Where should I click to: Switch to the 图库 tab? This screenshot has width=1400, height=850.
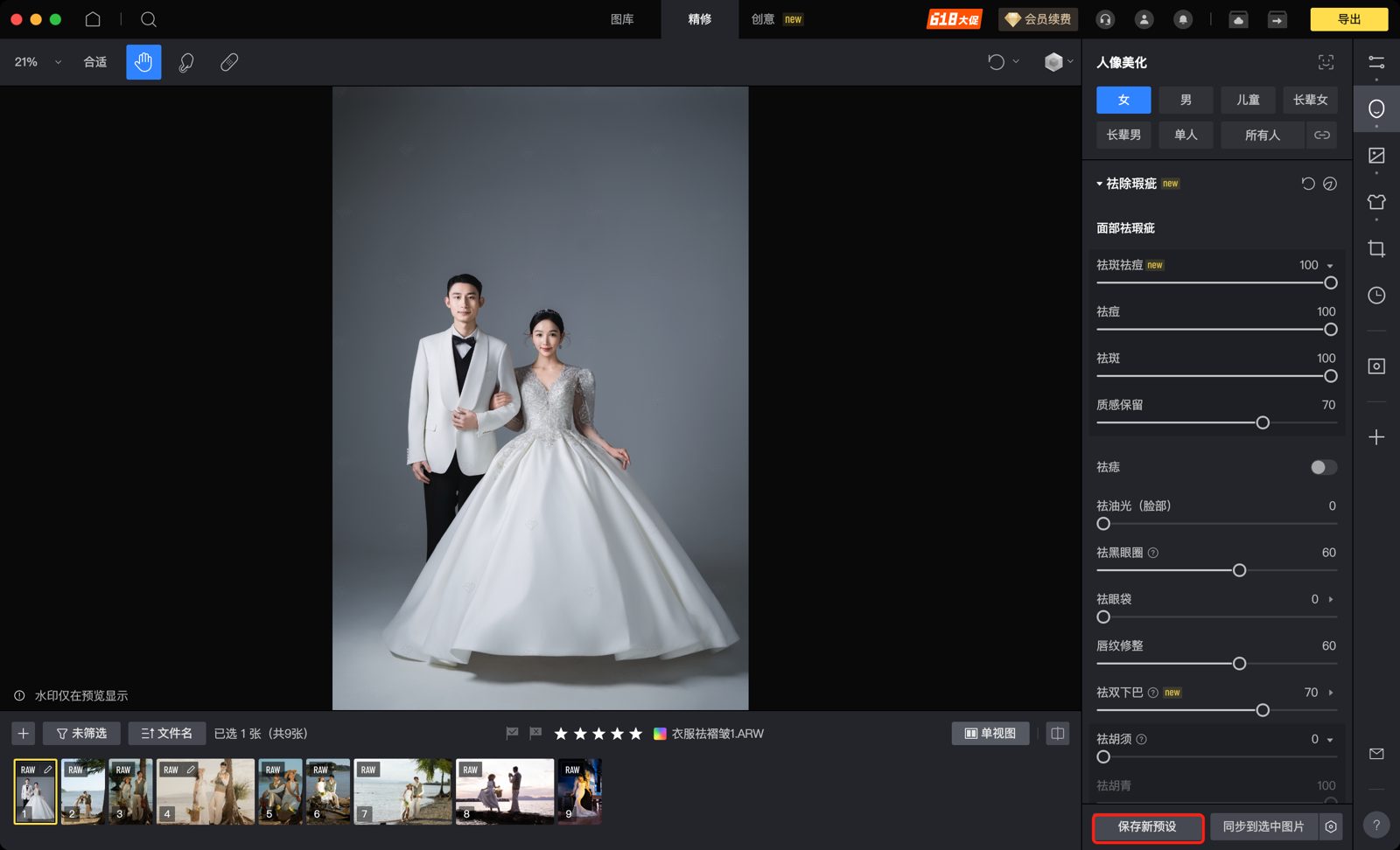(622, 19)
